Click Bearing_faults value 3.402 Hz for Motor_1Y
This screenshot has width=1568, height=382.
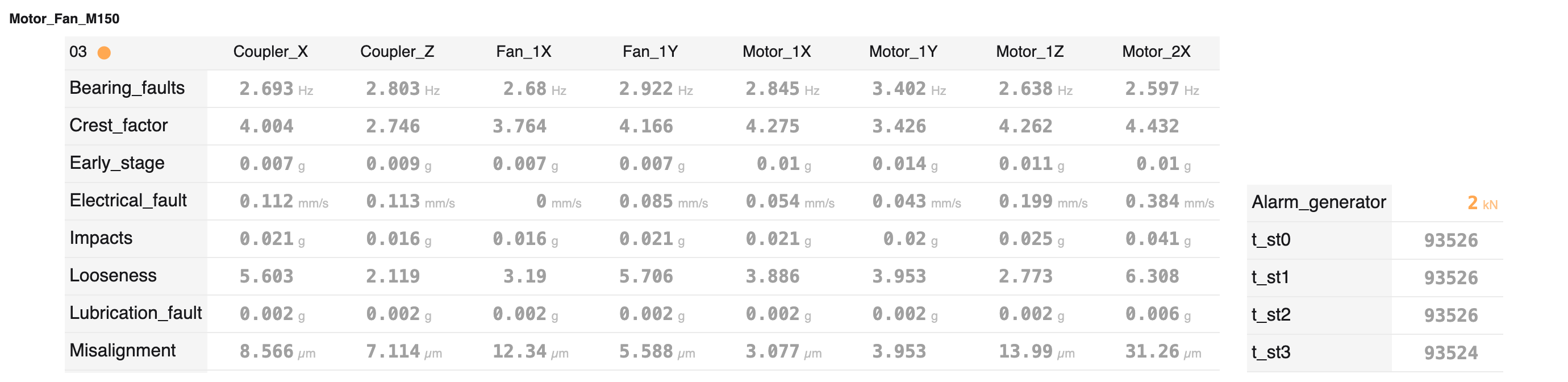coord(909,90)
